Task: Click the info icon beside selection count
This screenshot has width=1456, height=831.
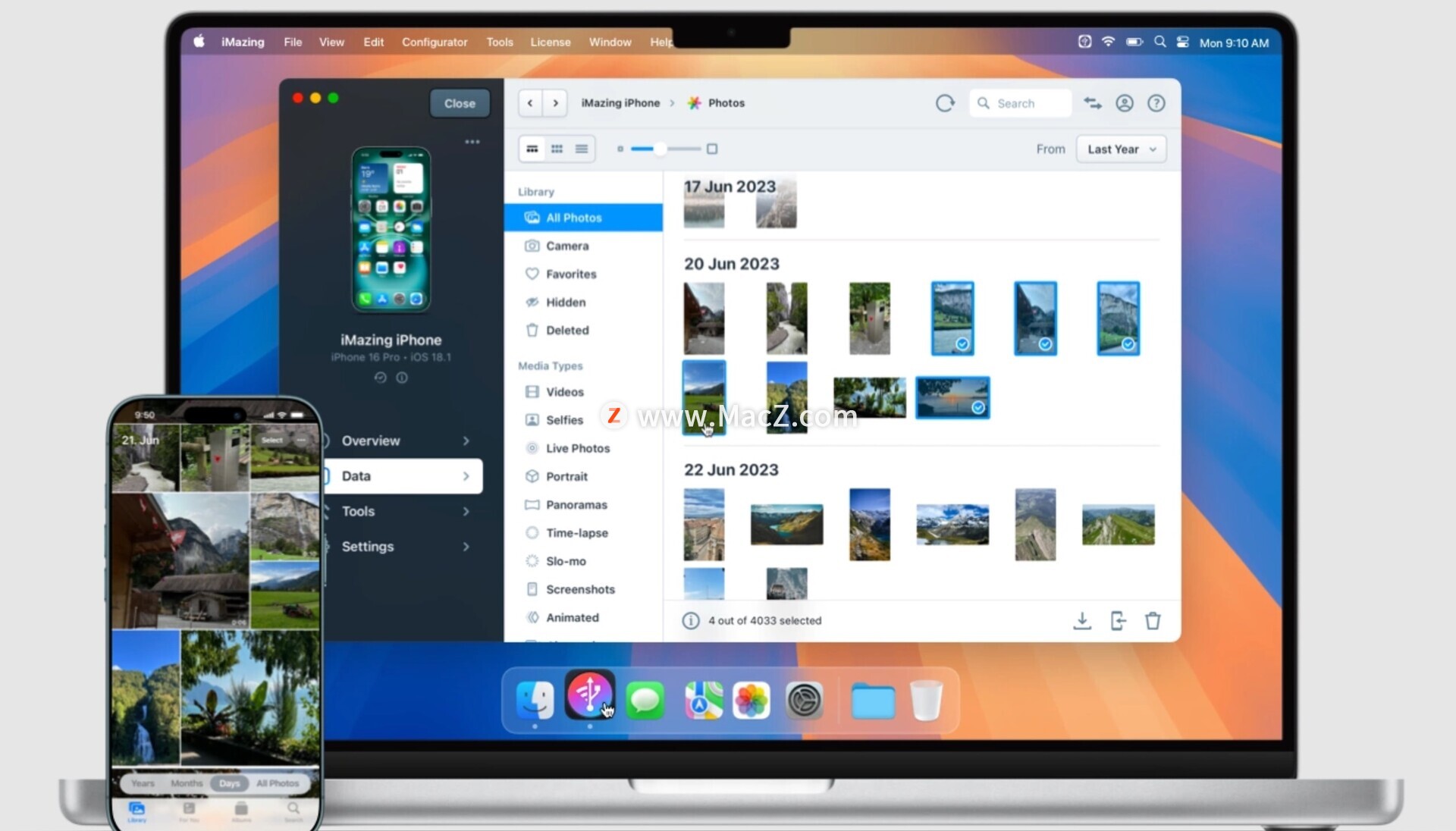Action: (x=691, y=621)
